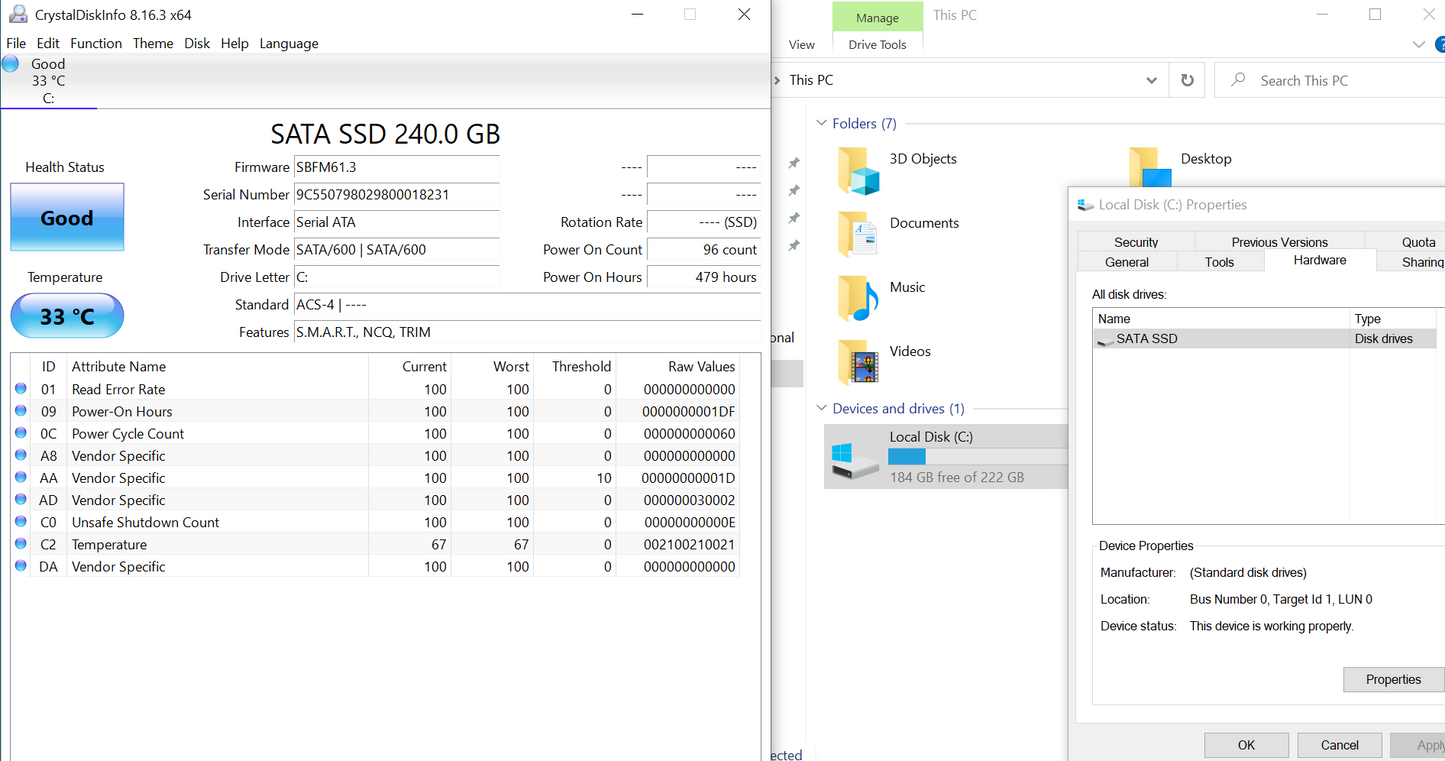1445x761 pixels.
Task: Switch to the Tools tab in Properties
Action: (x=1219, y=262)
